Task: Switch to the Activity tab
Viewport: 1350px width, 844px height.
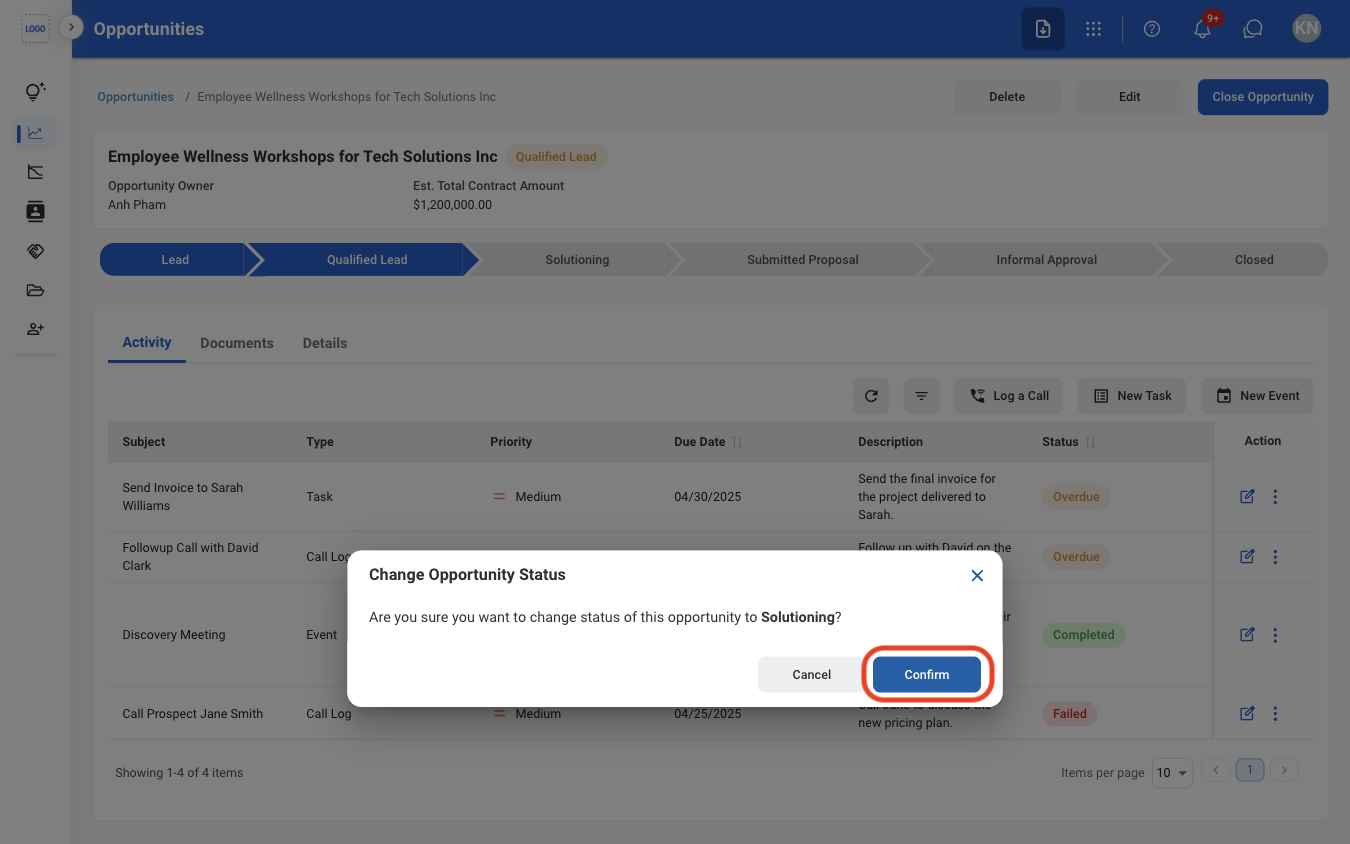Action: pos(147,343)
